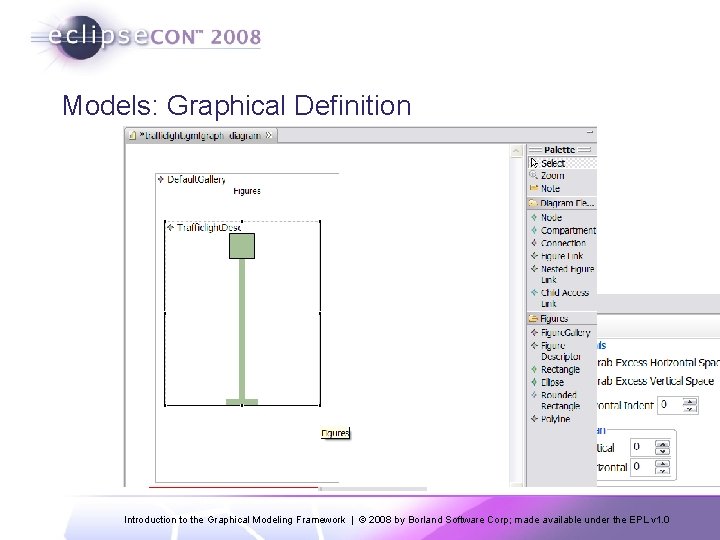Click the Horizontal span value field
720x540 pixels.
coord(642,467)
